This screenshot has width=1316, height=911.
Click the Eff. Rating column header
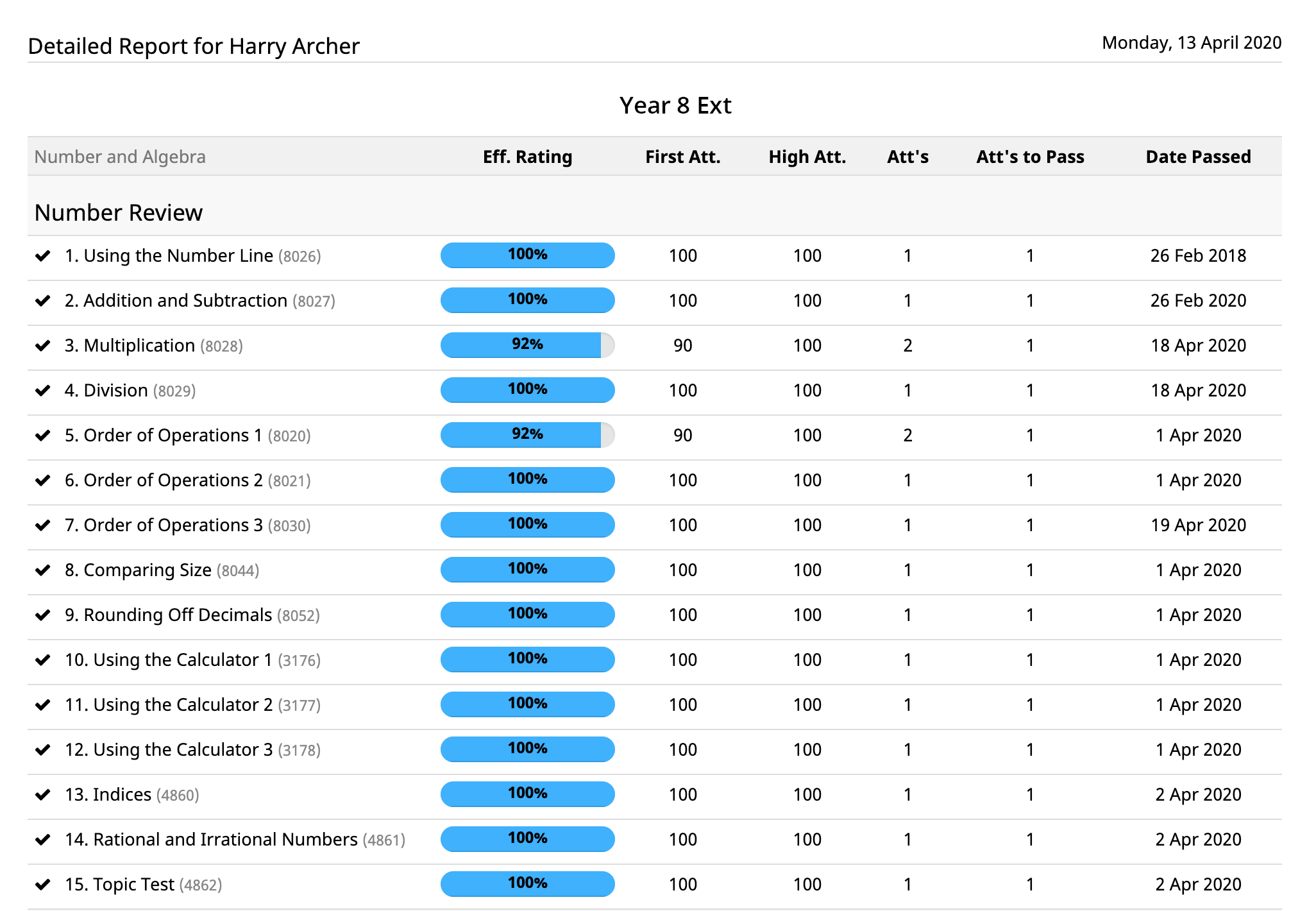(527, 157)
